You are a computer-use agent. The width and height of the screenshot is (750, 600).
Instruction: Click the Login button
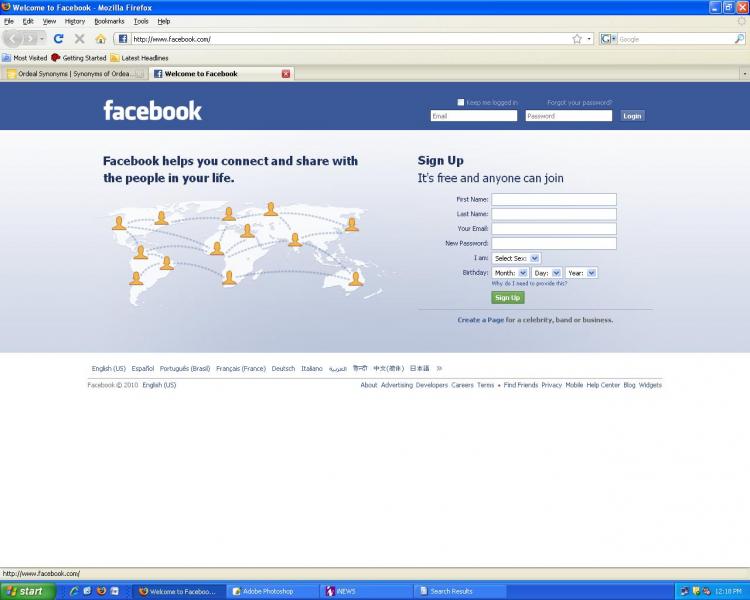tap(632, 116)
